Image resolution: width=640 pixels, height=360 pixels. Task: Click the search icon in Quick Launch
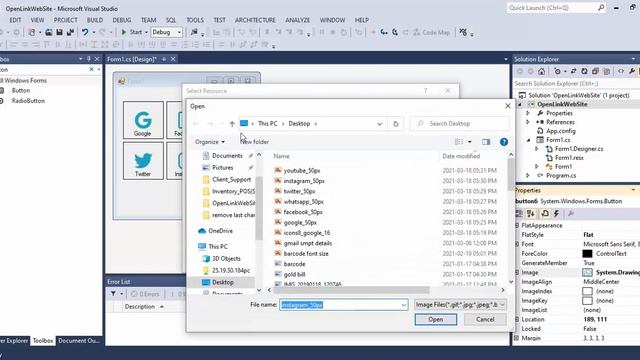[x=601, y=7]
